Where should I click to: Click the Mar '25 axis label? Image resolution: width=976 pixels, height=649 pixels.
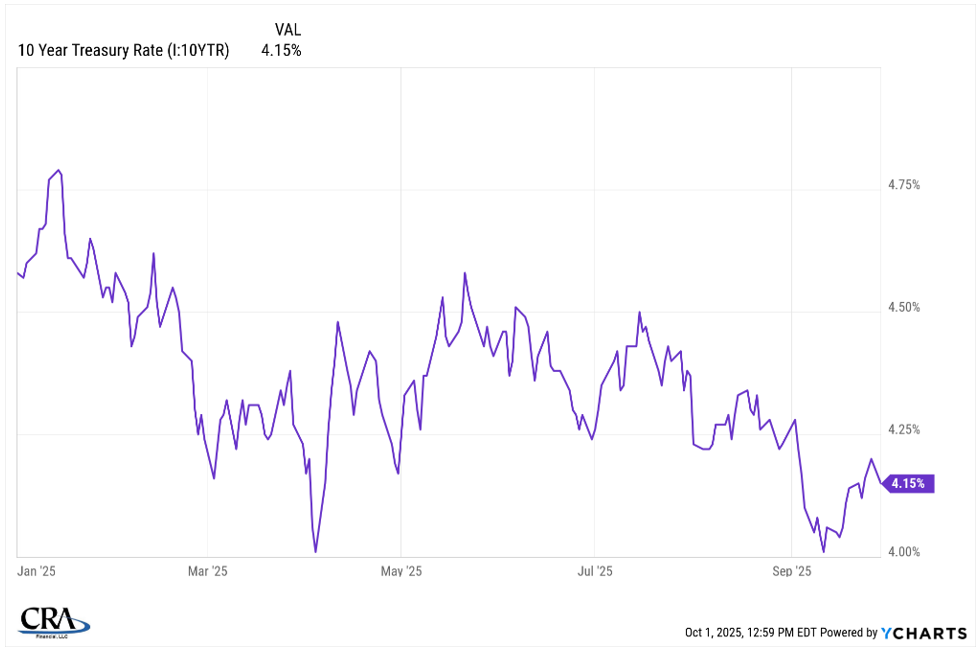pyautogui.click(x=207, y=571)
